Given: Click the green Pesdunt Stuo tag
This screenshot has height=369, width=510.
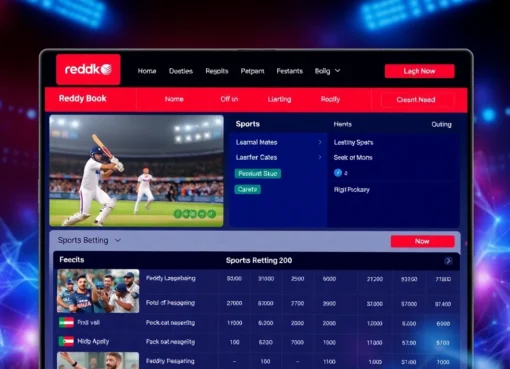Looking at the screenshot, I should coord(258,173).
